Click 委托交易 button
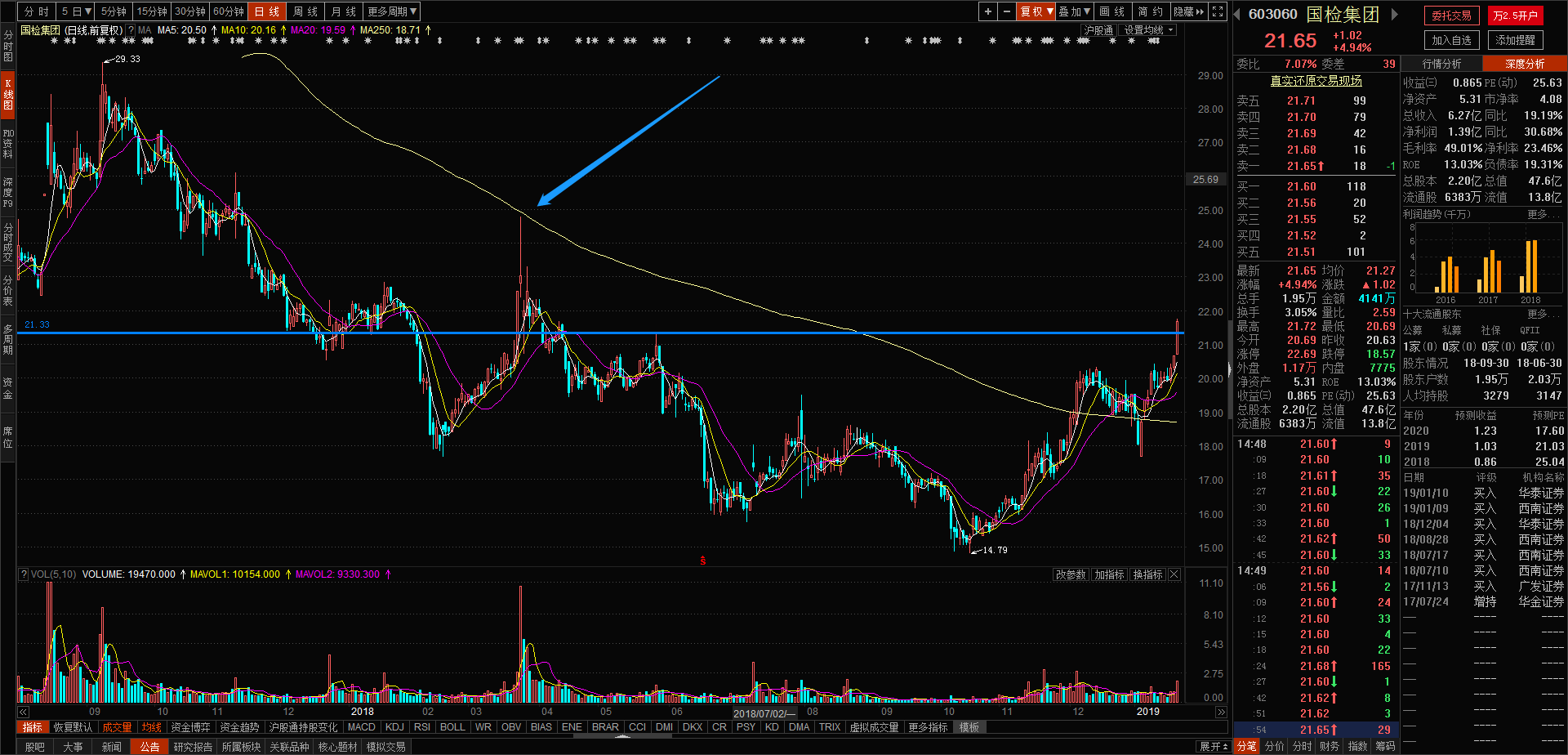Screen dimensions: 1568x755 1451,16
